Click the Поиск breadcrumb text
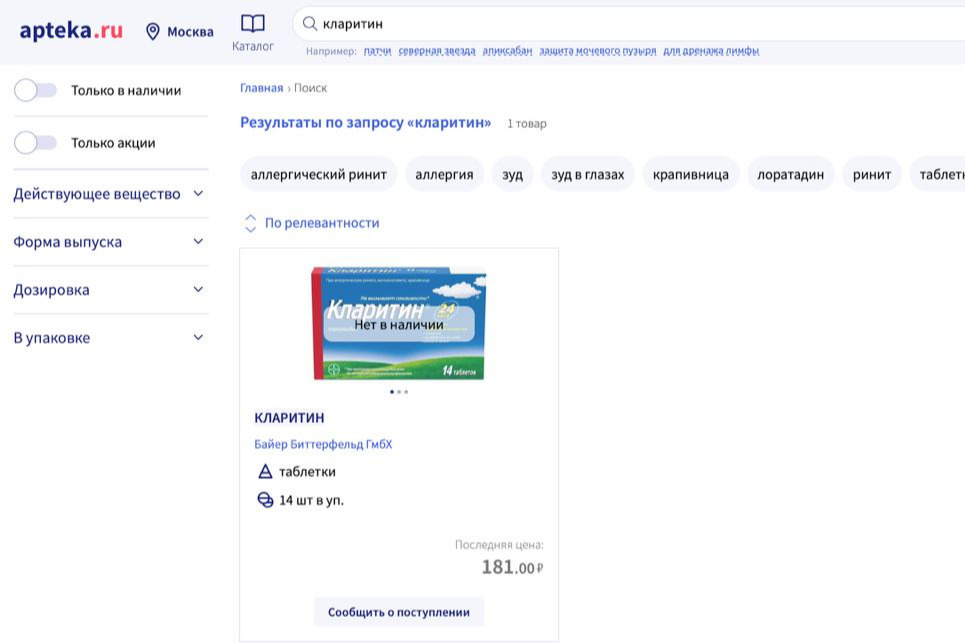This screenshot has width=965, height=643. [310, 88]
